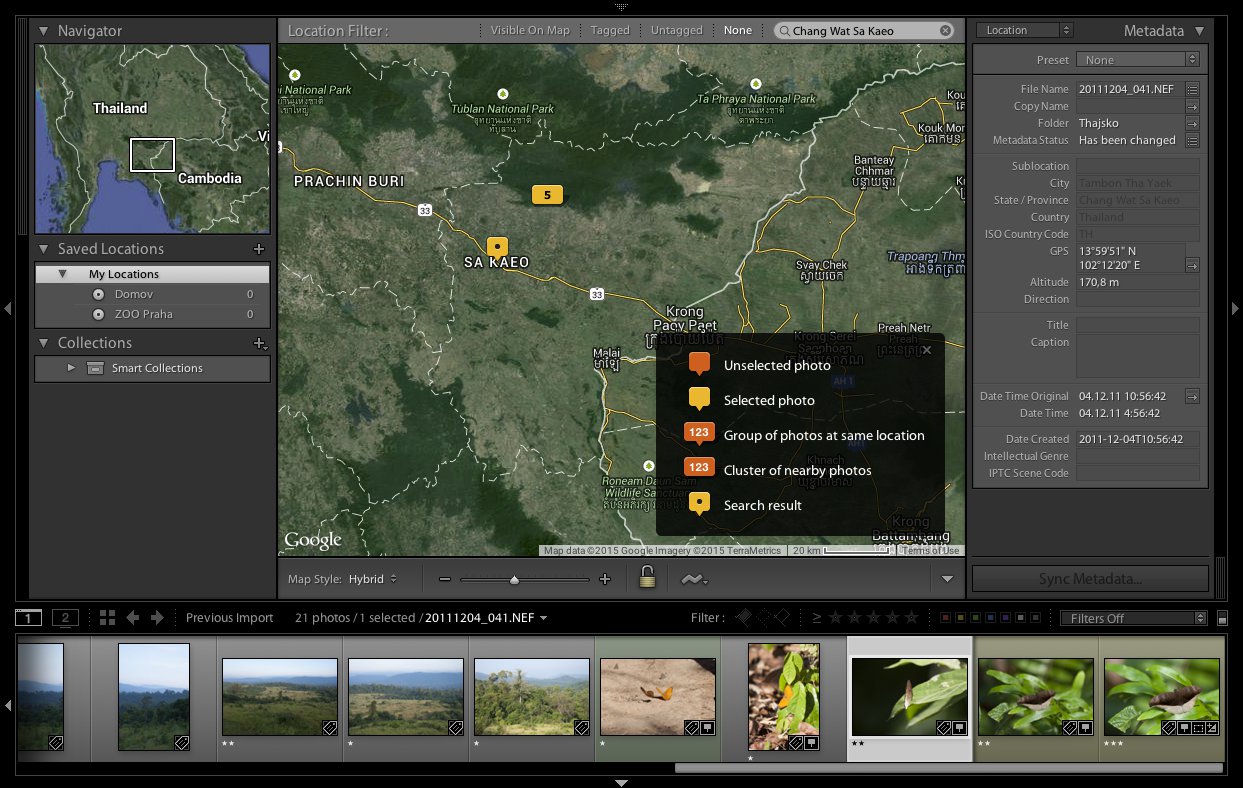
Task: Open the Filters Off dropdown
Action: (x=1135, y=619)
